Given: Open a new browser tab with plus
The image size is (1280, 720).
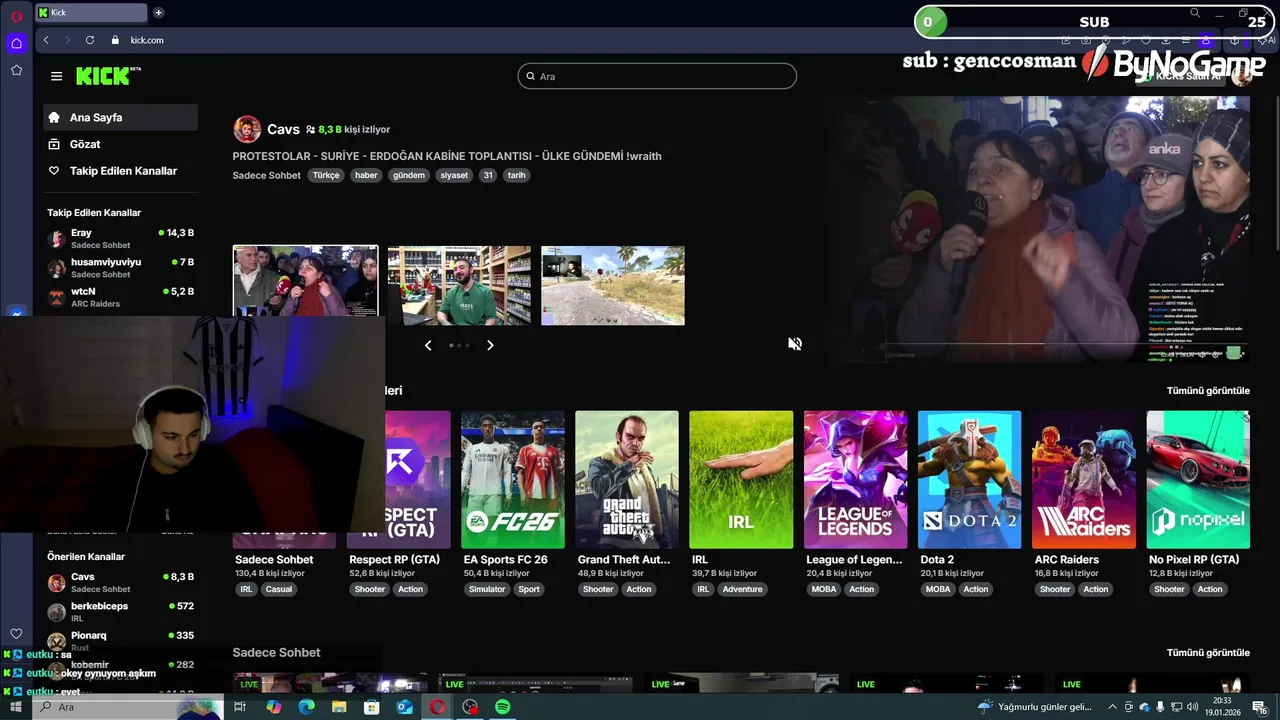Looking at the screenshot, I should (158, 13).
